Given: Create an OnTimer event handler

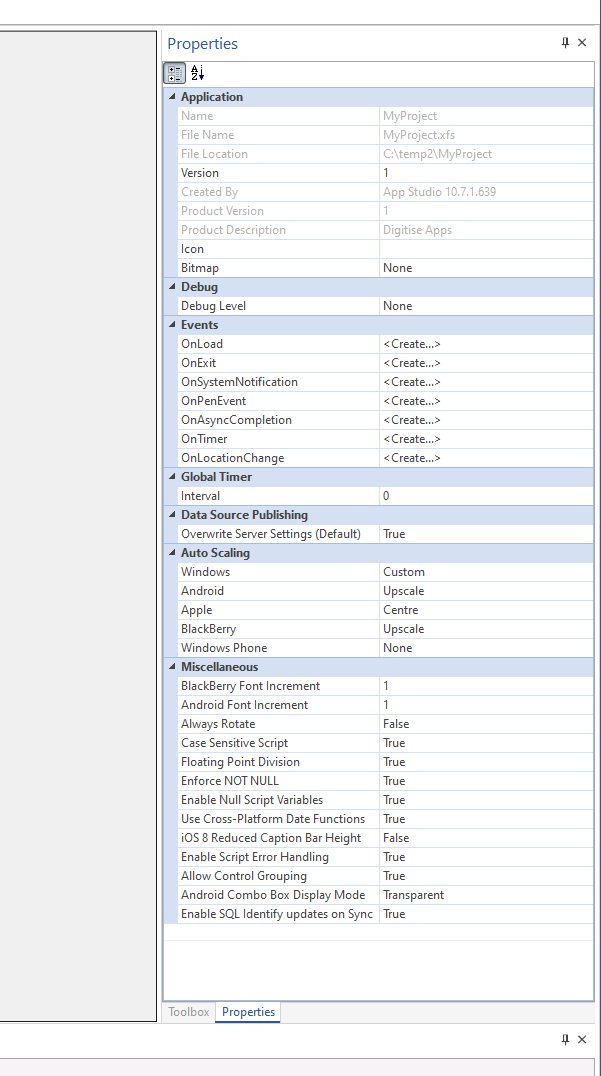Looking at the screenshot, I should coord(486,439).
